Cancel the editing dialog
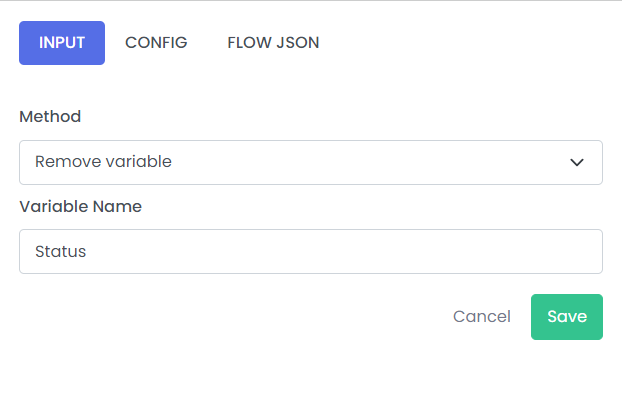The width and height of the screenshot is (622, 412). pos(482,317)
